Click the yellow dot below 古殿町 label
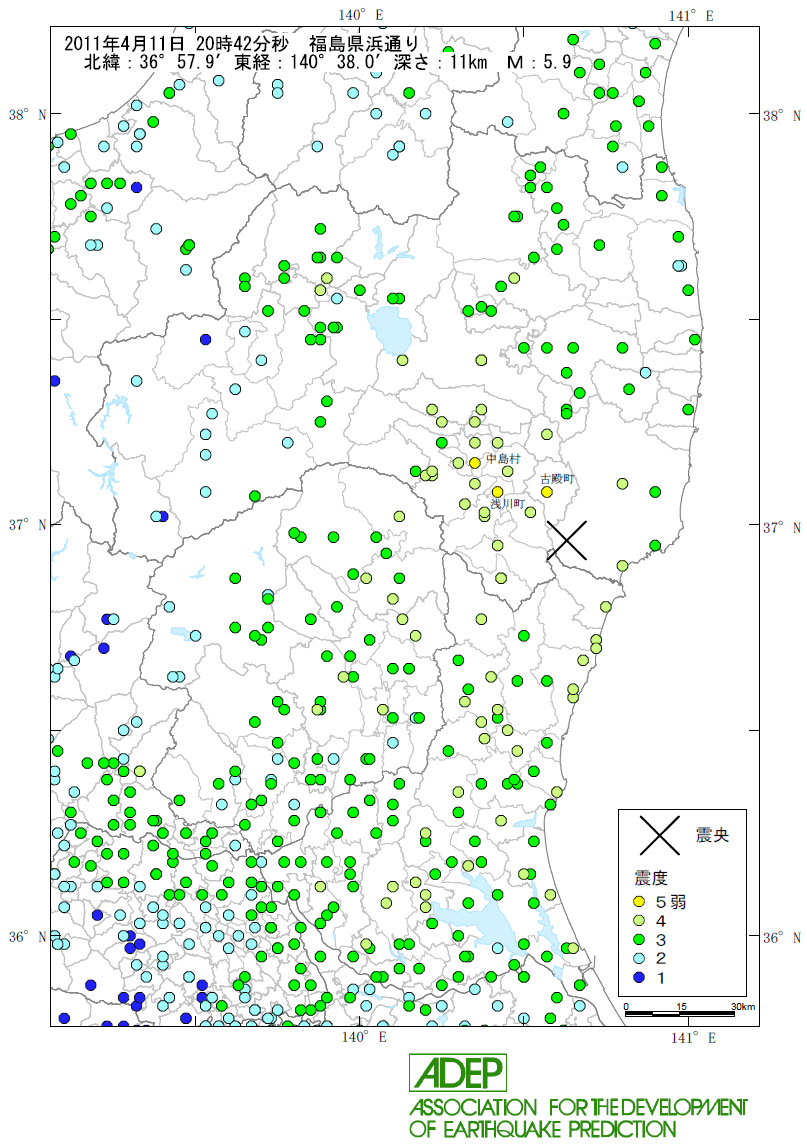807x1144 pixels. (547, 492)
